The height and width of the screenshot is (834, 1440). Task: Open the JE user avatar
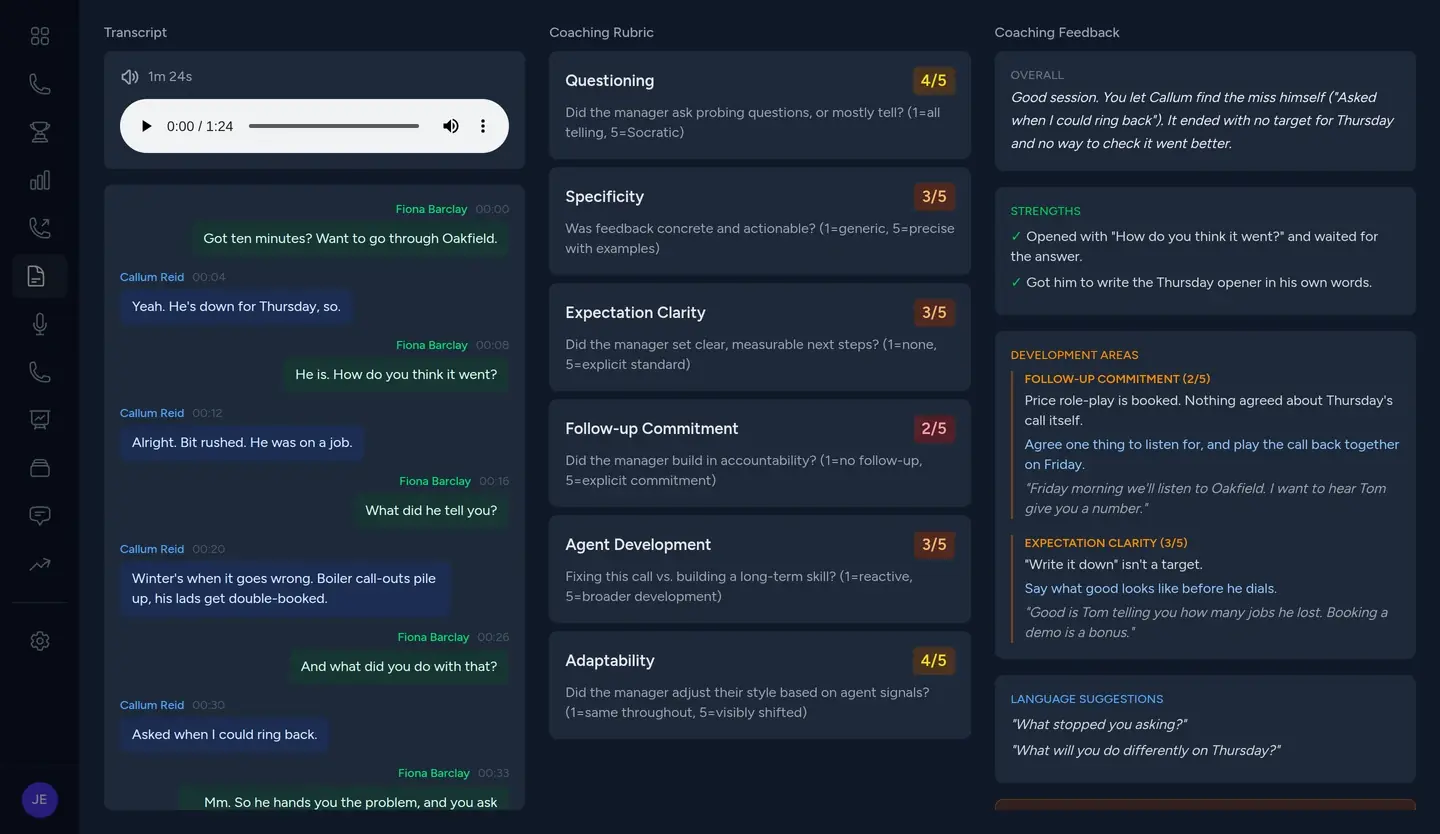[x=40, y=800]
